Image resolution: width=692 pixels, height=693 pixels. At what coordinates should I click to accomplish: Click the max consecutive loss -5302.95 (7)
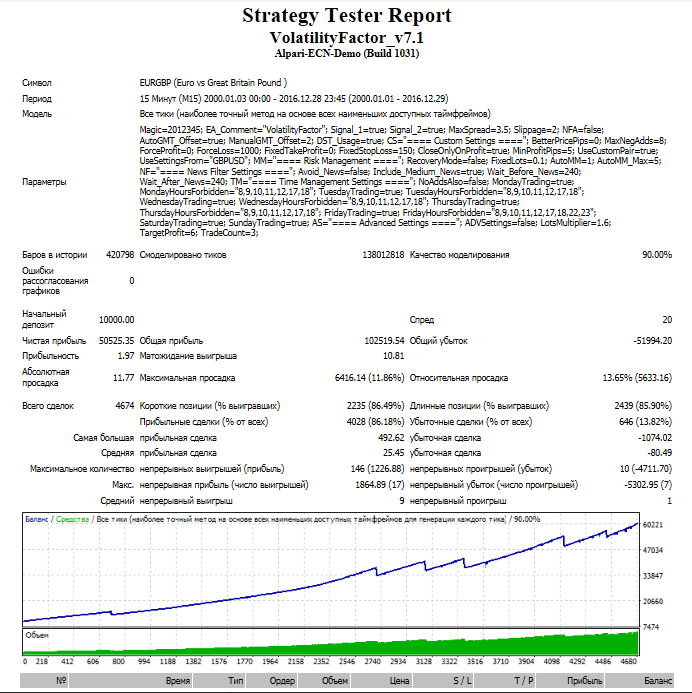point(648,485)
